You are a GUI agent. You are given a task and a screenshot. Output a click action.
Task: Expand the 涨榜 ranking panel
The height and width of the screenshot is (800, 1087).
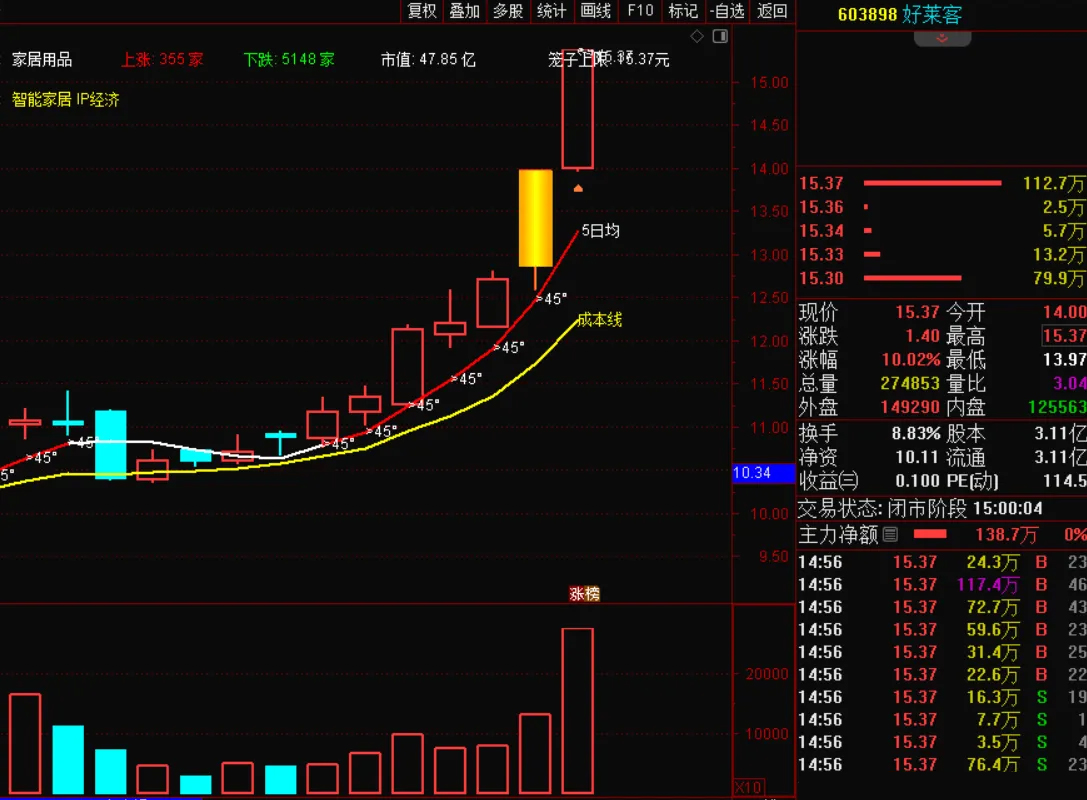[582, 593]
